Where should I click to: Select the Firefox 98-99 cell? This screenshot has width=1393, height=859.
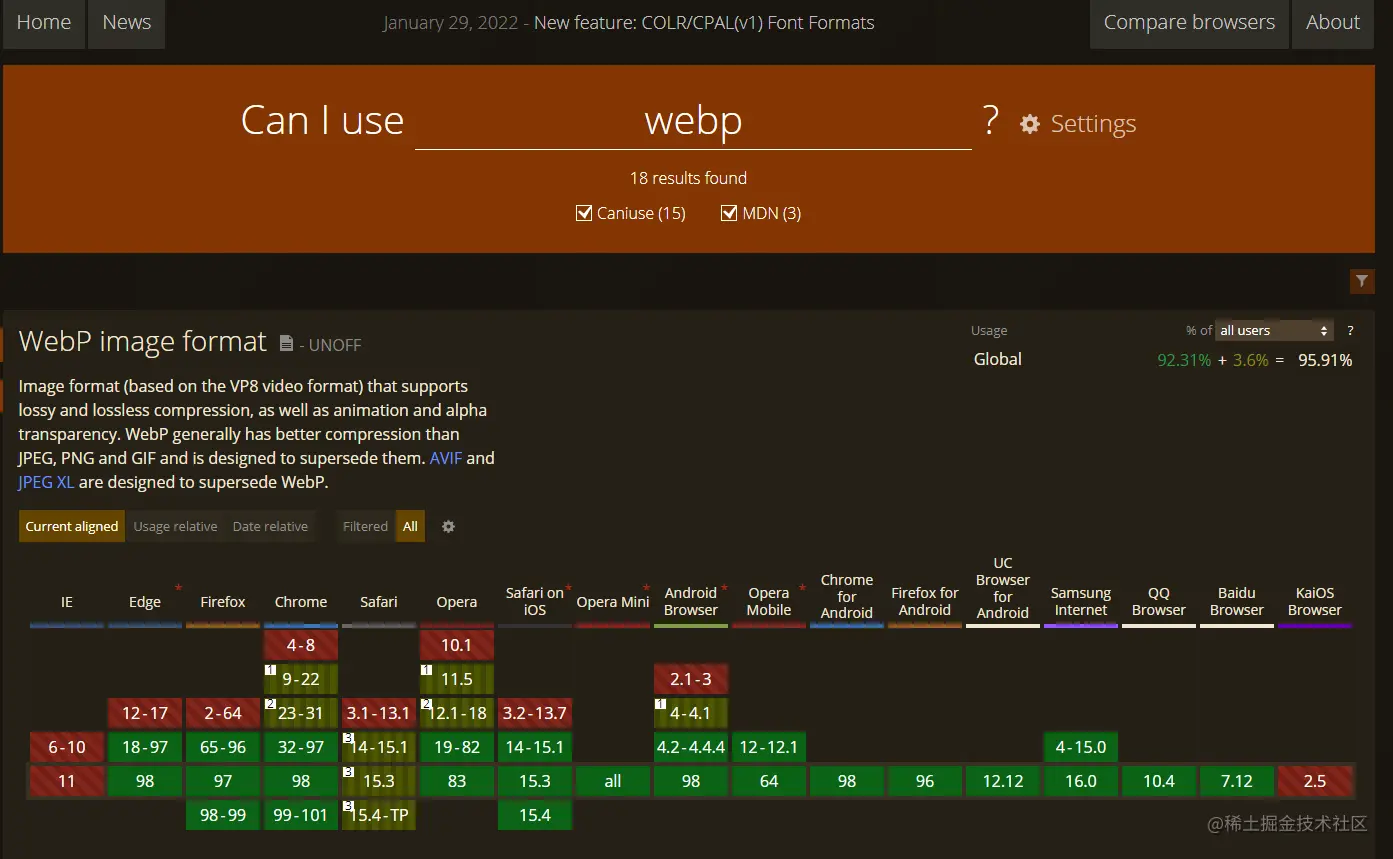point(223,815)
